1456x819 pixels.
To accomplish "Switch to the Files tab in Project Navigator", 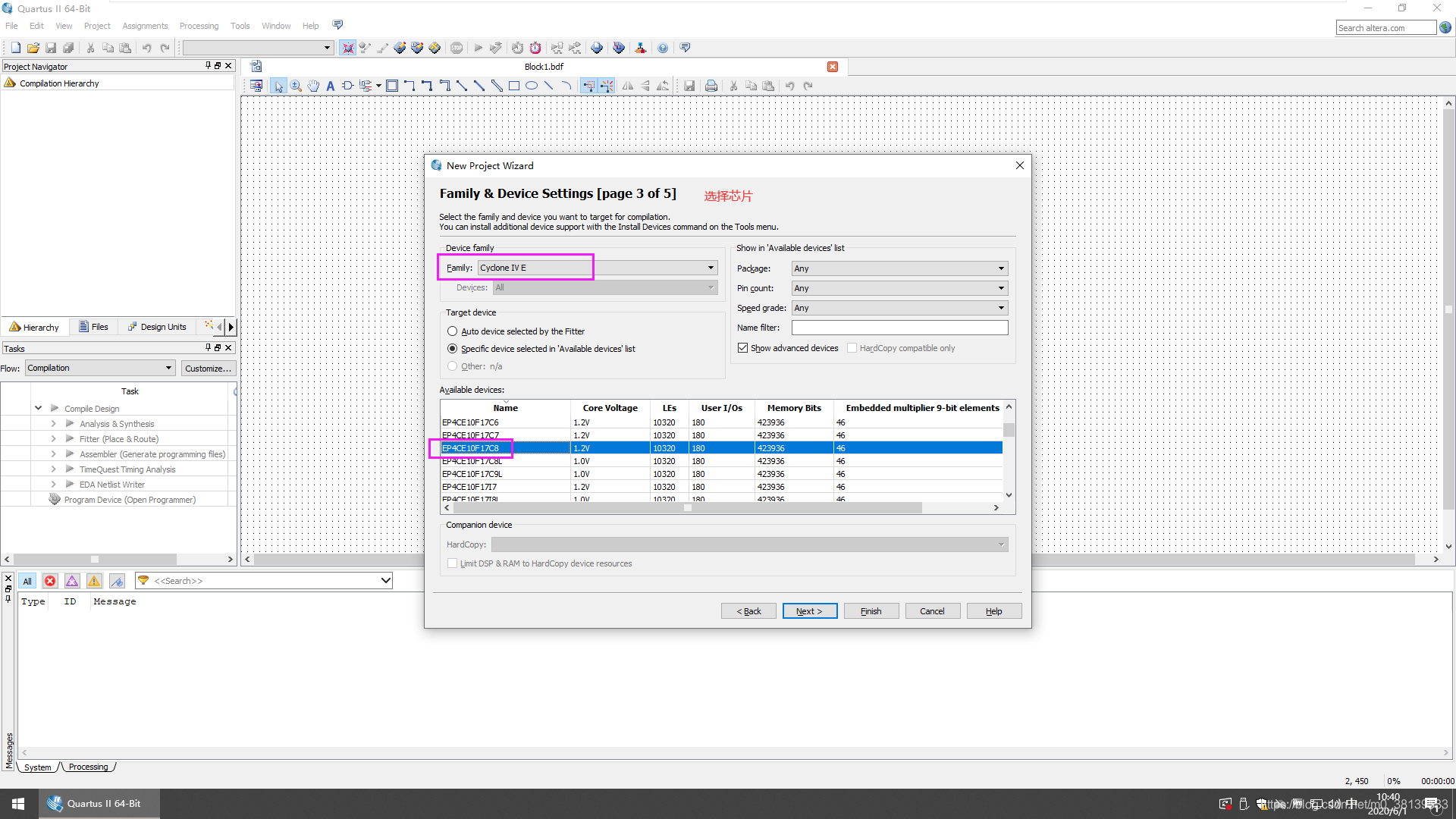I will pyautogui.click(x=93, y=327).
